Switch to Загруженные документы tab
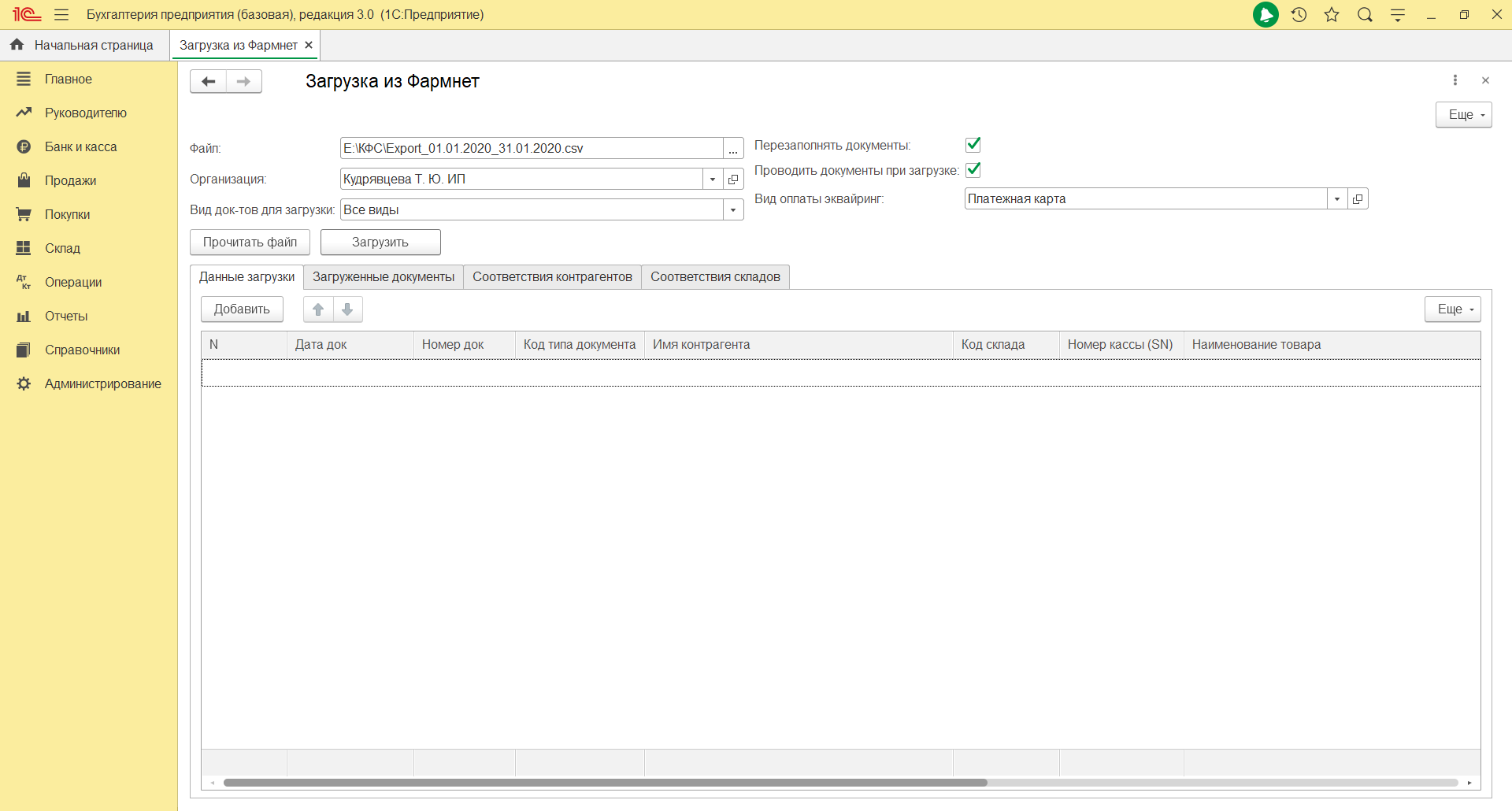The width and height of the screenshot is (1512, 811). pyautogui.click(x=384, y=277)
